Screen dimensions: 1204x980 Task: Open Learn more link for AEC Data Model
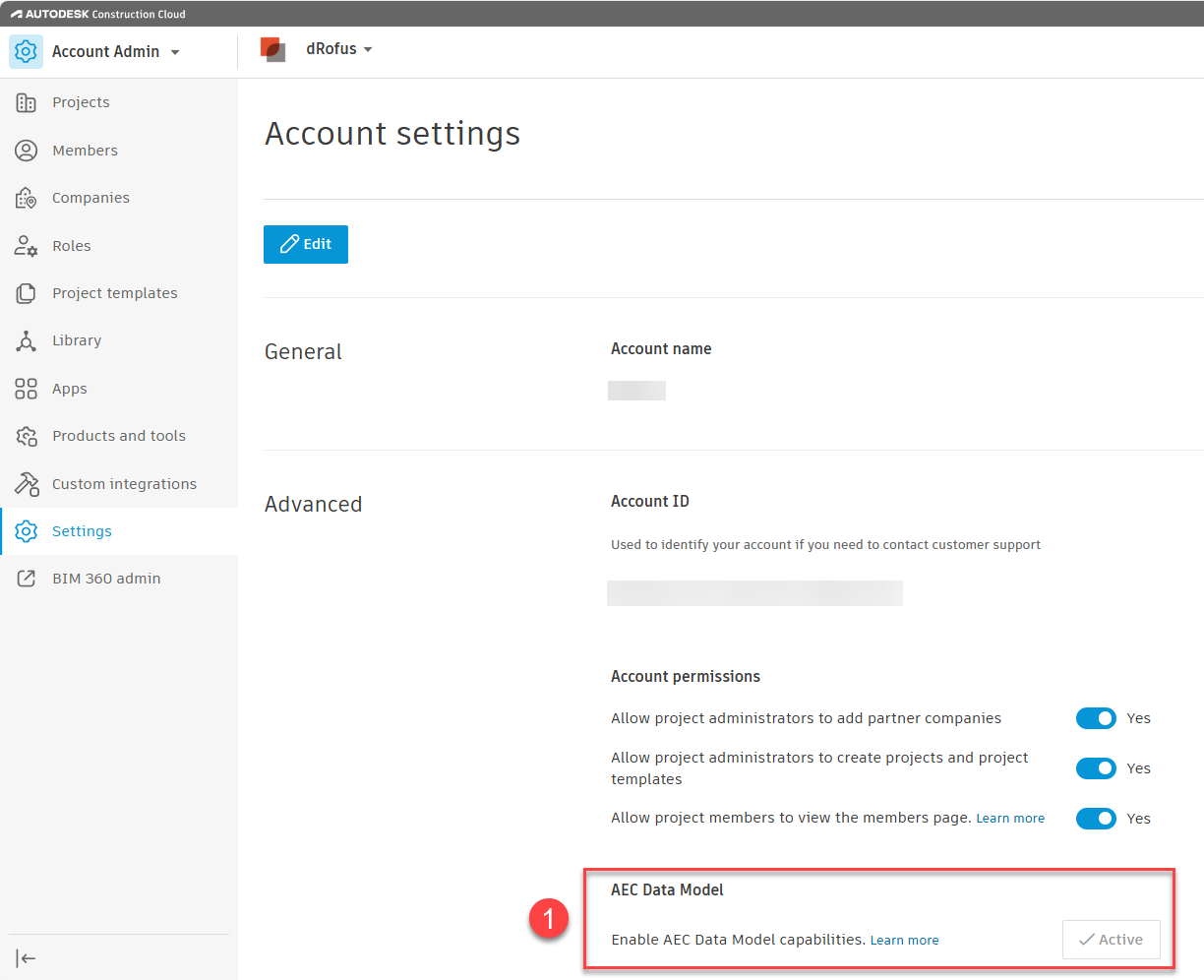[904, 941]
